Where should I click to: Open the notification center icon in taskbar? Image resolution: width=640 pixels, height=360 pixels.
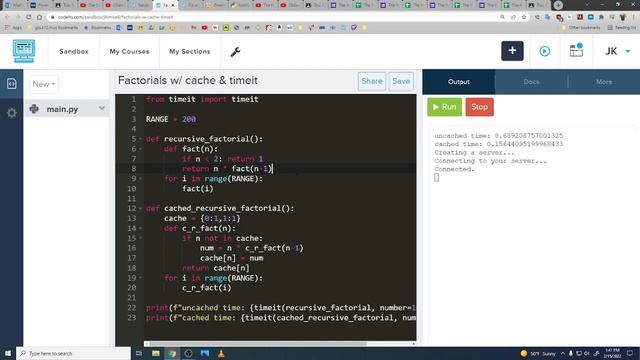click(630, 353)
